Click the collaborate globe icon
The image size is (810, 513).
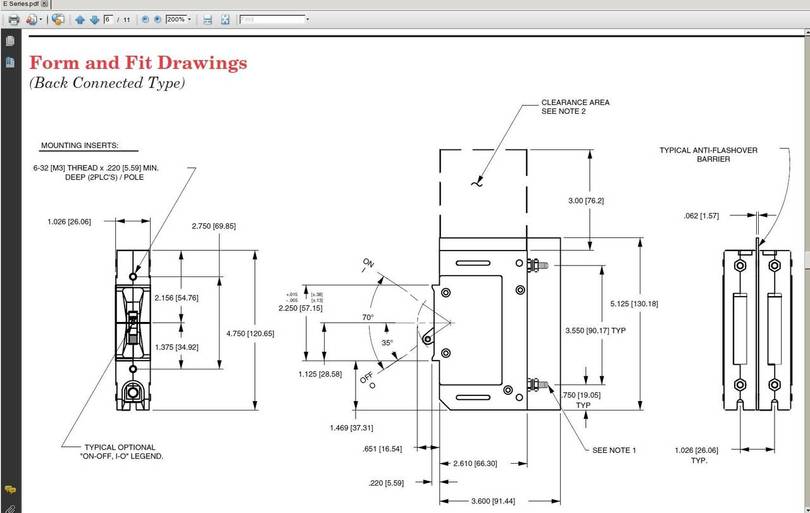pos(58,20)
